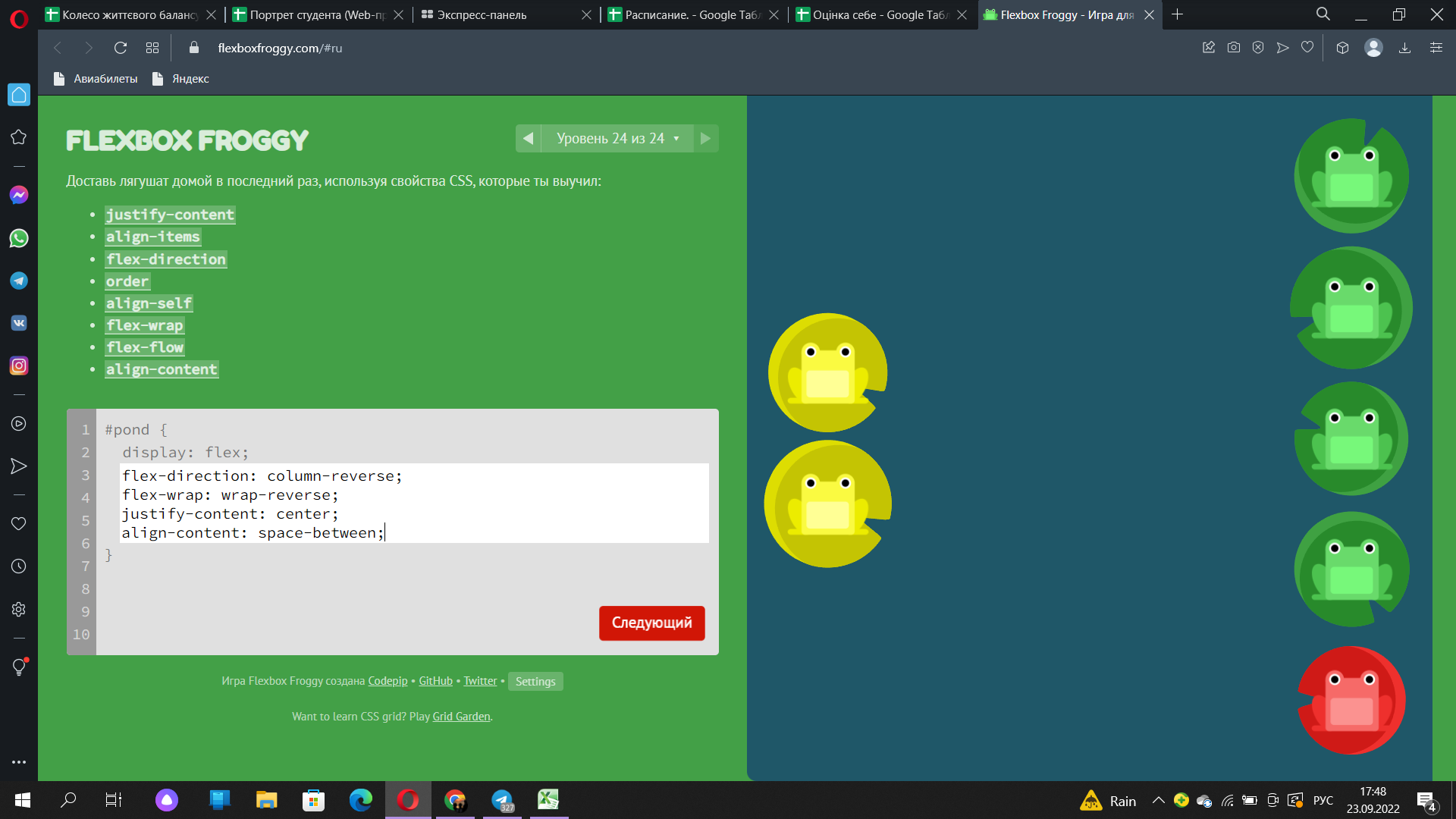Open Авиабилеты bookmark
1456x819 pixels.
[96, 79]
